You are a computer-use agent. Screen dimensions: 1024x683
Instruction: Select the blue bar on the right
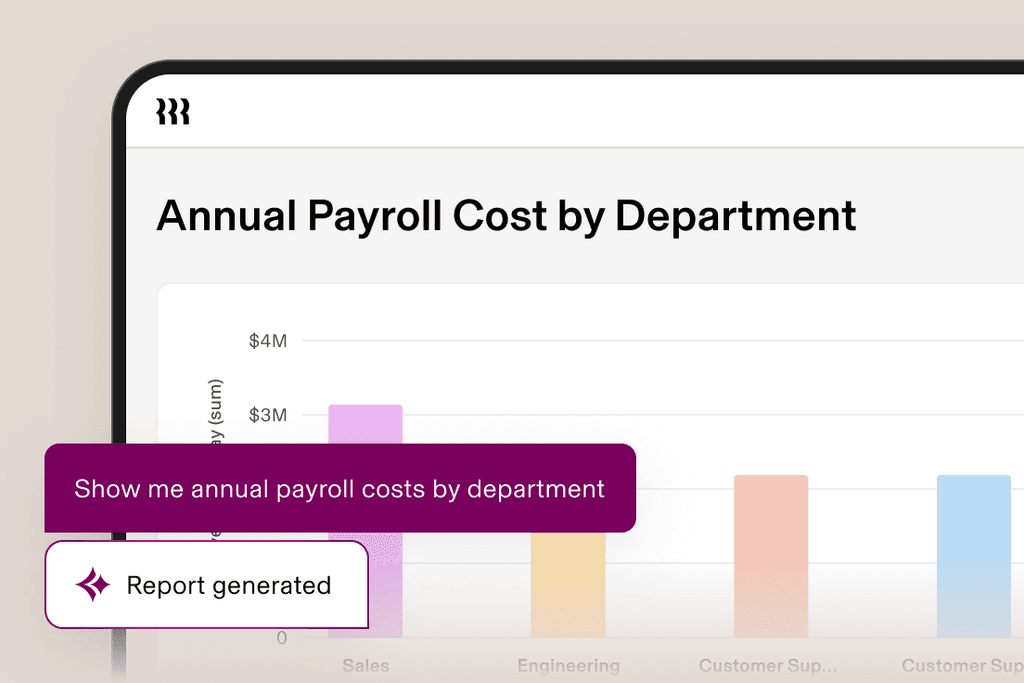pos(974,556)
